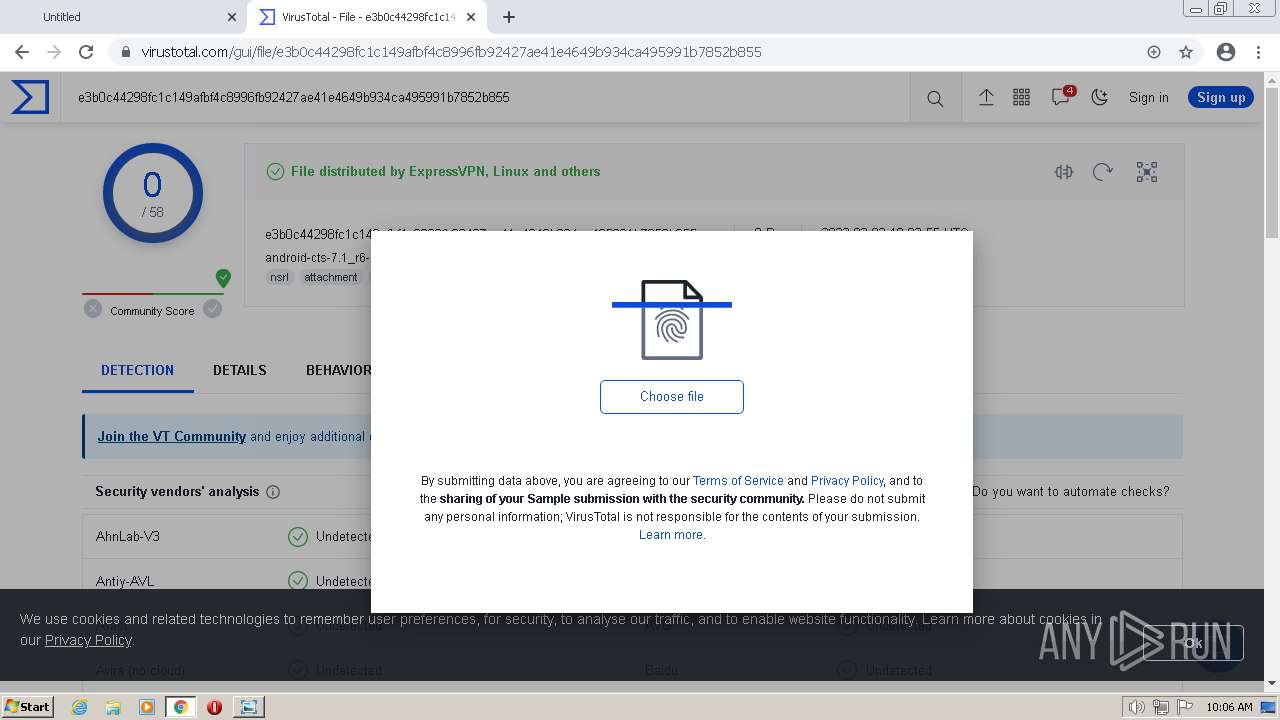
Task: Open the Terms of Service link
Action: 738,480
